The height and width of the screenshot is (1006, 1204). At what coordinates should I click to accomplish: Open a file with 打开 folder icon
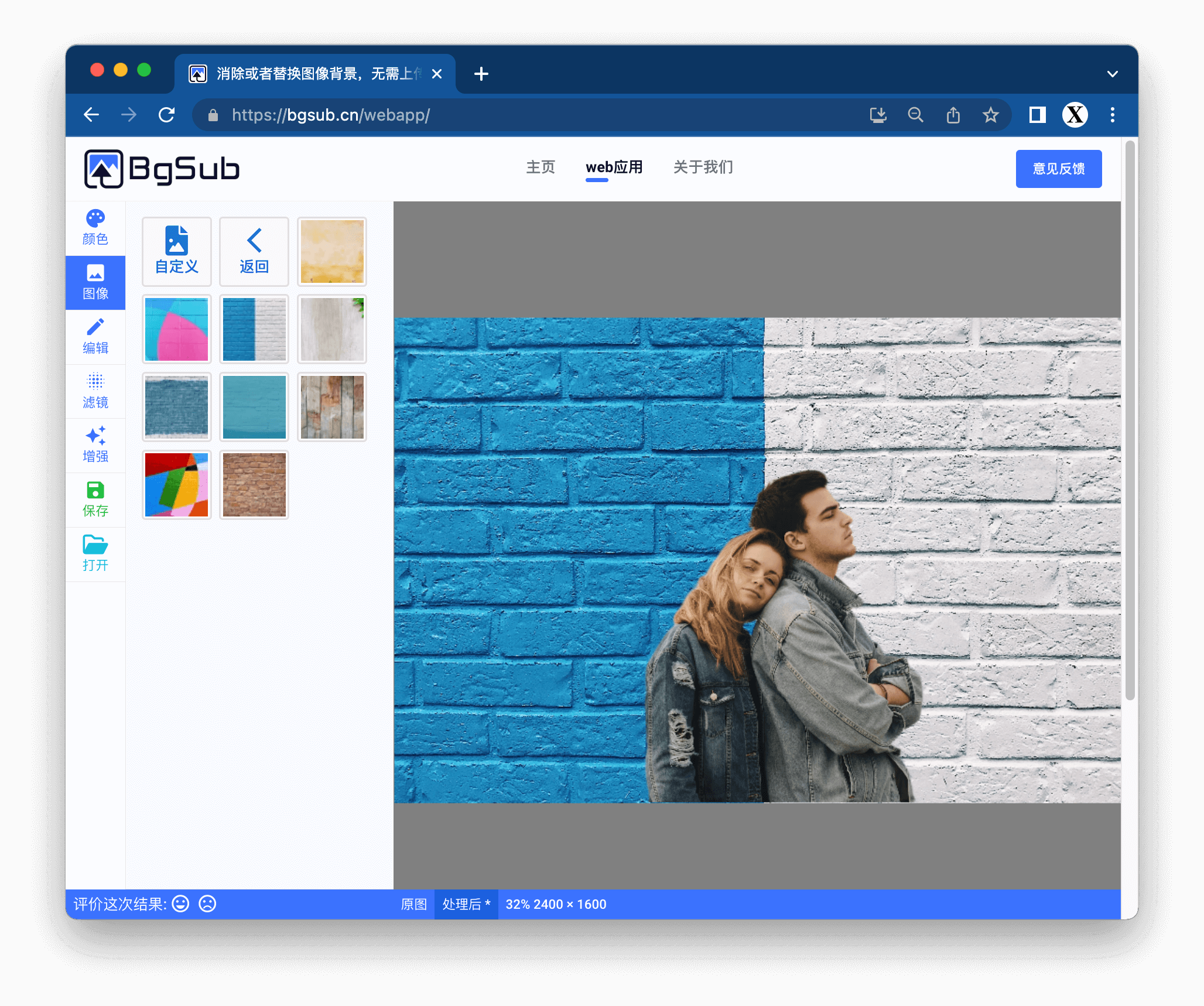tap(95, 553)
